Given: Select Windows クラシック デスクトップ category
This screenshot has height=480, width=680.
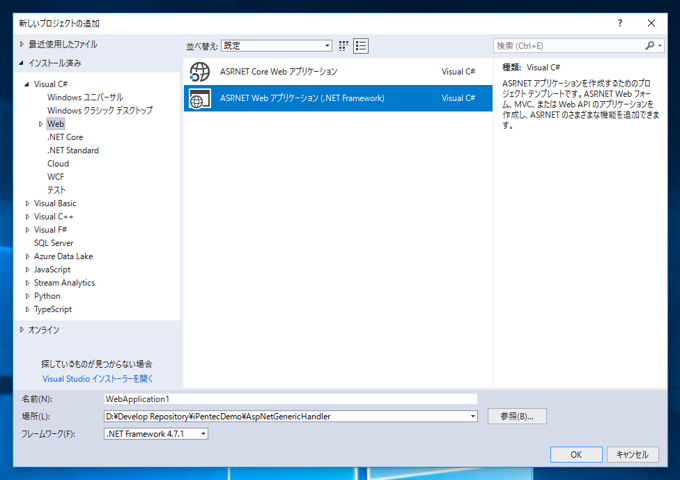Looking at the screenshot, I should pos(100,111).
